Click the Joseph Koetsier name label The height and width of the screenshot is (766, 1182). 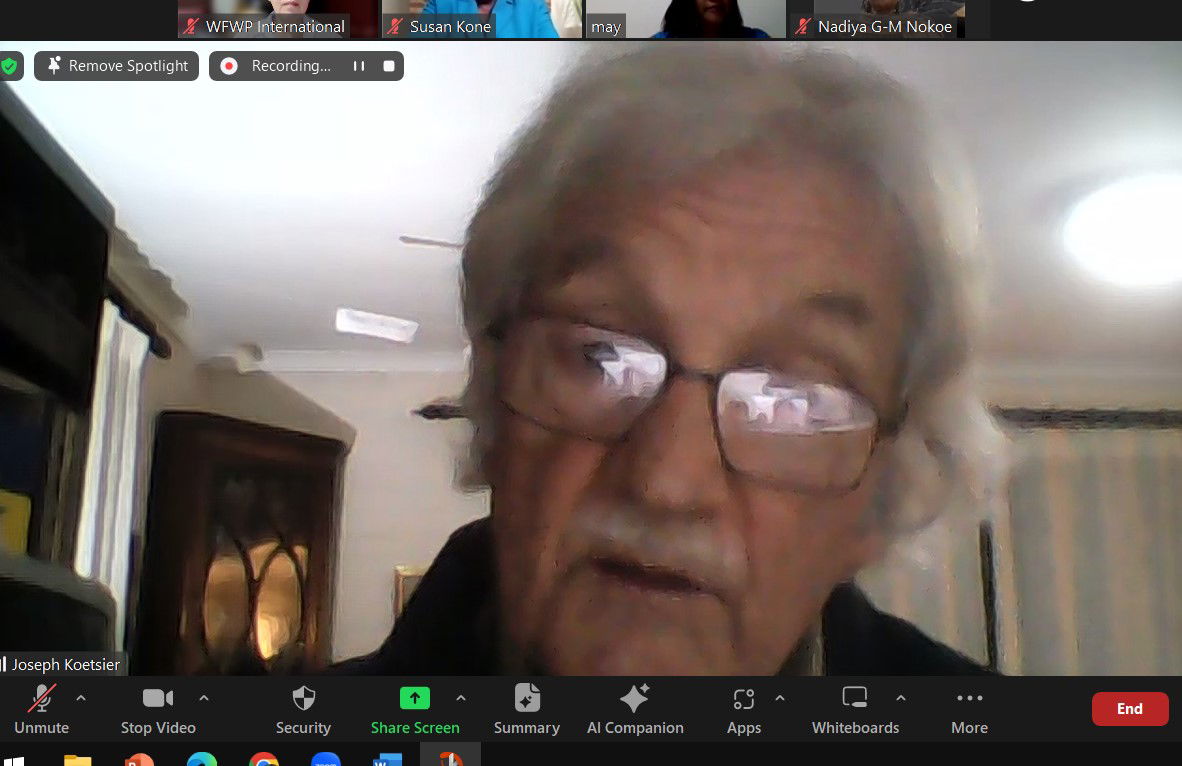click(x=66, y=664)
